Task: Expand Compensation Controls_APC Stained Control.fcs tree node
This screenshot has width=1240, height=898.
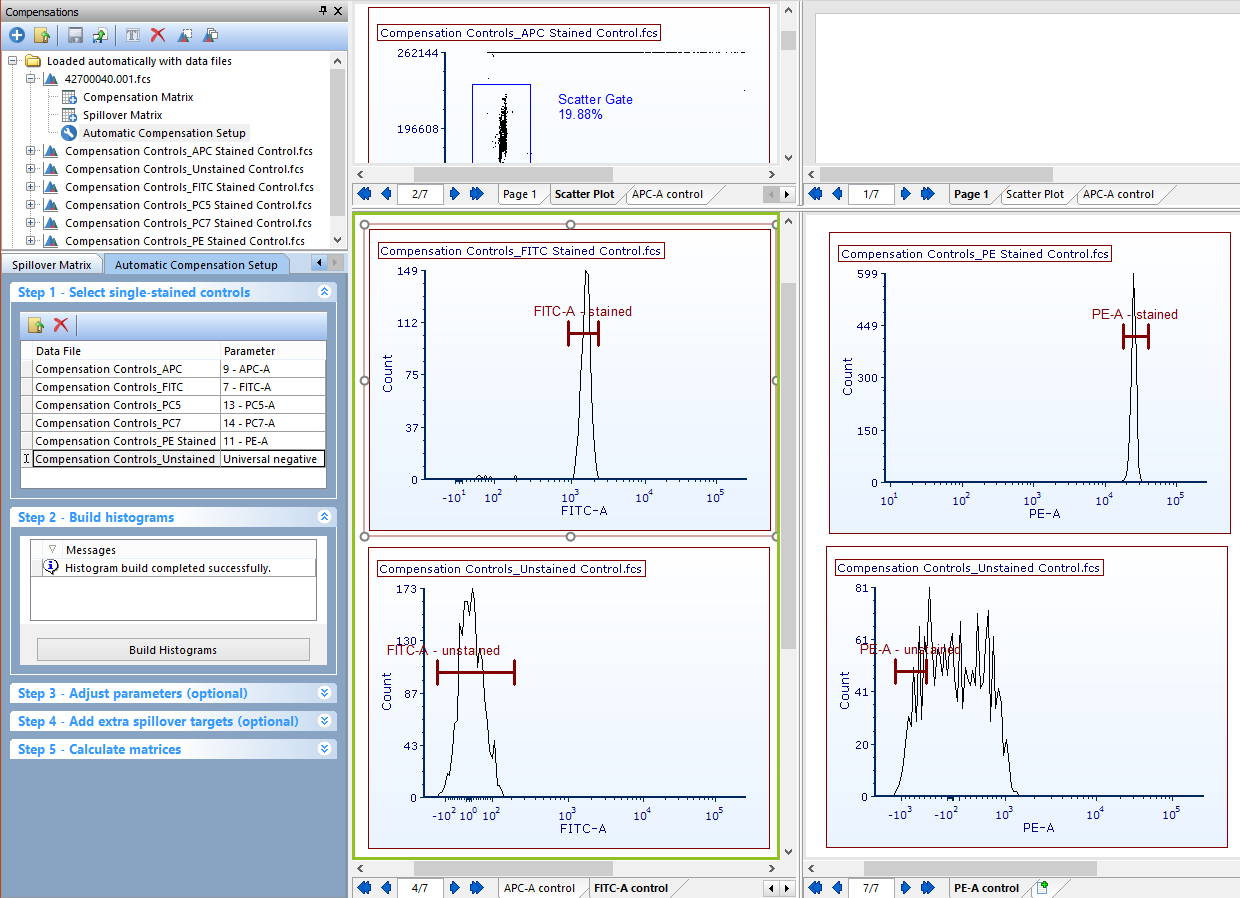Action: (x=31, y=151)
